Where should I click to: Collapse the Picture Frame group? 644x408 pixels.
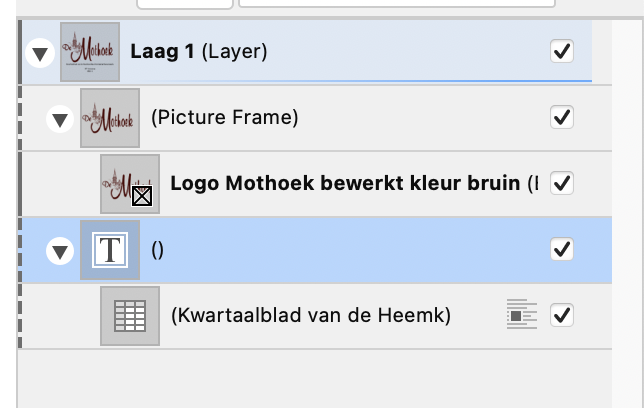point(60,119)
